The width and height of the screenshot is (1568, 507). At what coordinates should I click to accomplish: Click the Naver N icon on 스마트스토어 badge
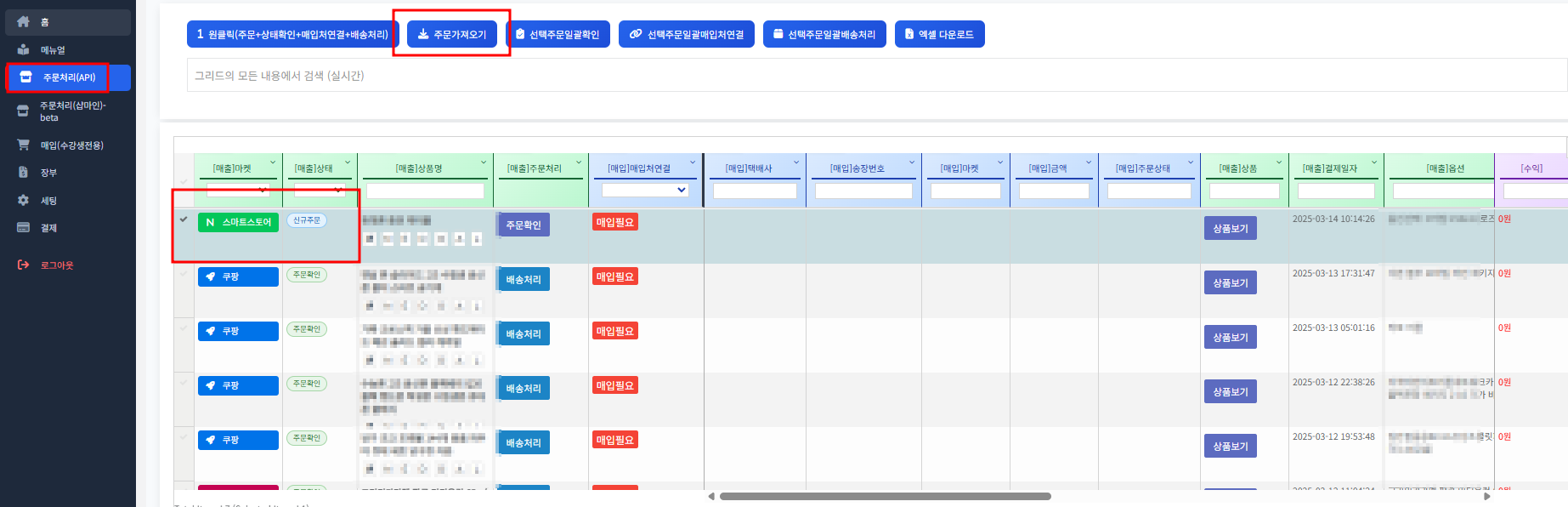(x=210, y=222)
